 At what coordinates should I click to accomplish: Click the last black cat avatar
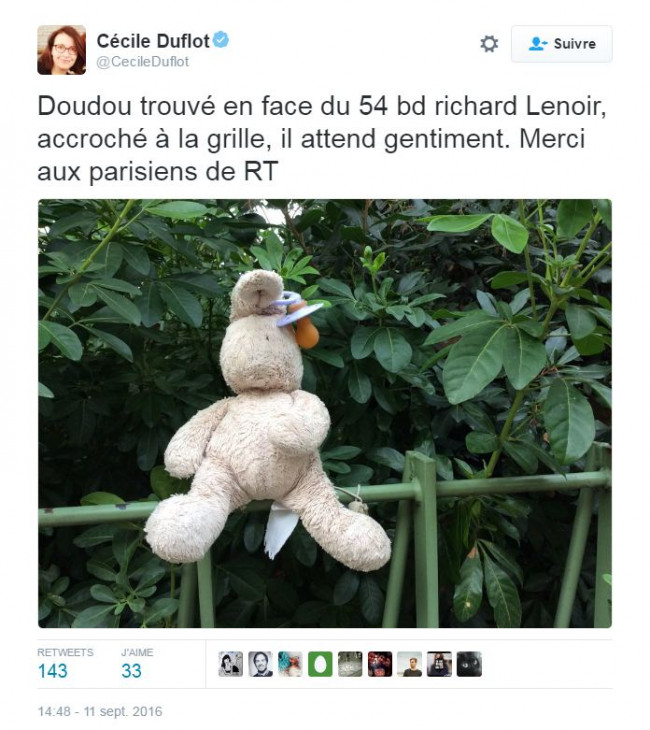(469, 664)
